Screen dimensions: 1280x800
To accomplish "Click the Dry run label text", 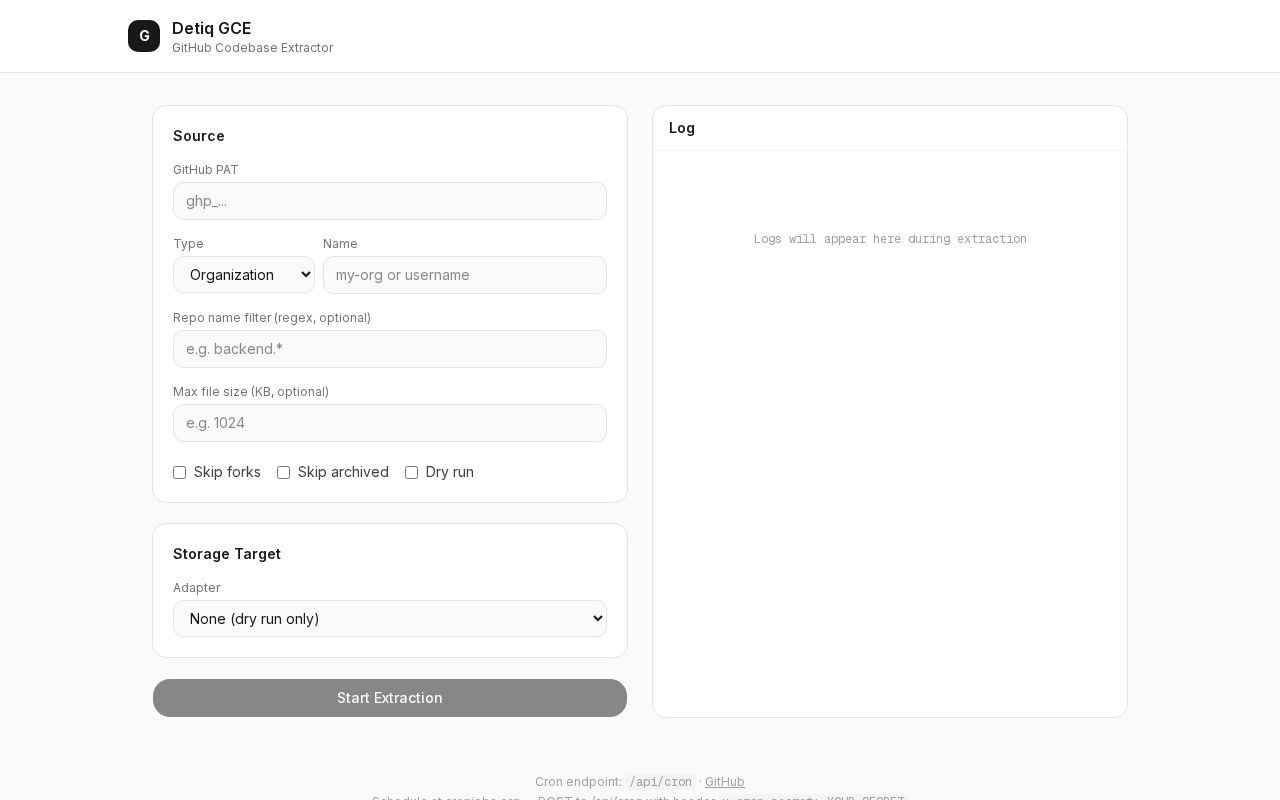I will tap(450, 472).
